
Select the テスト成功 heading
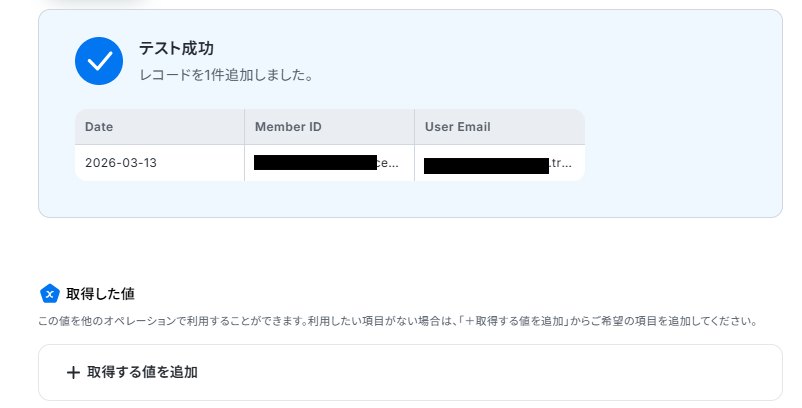click(x=176, y=49)
